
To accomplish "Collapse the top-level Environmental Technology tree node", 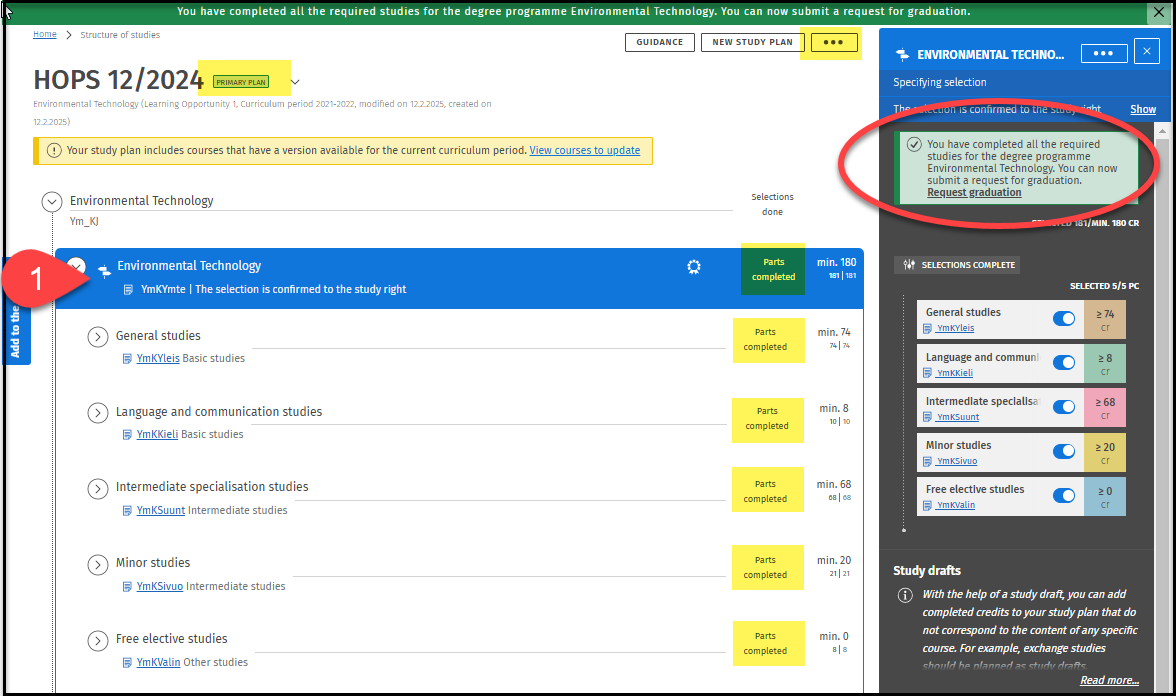I will point(52,202).
